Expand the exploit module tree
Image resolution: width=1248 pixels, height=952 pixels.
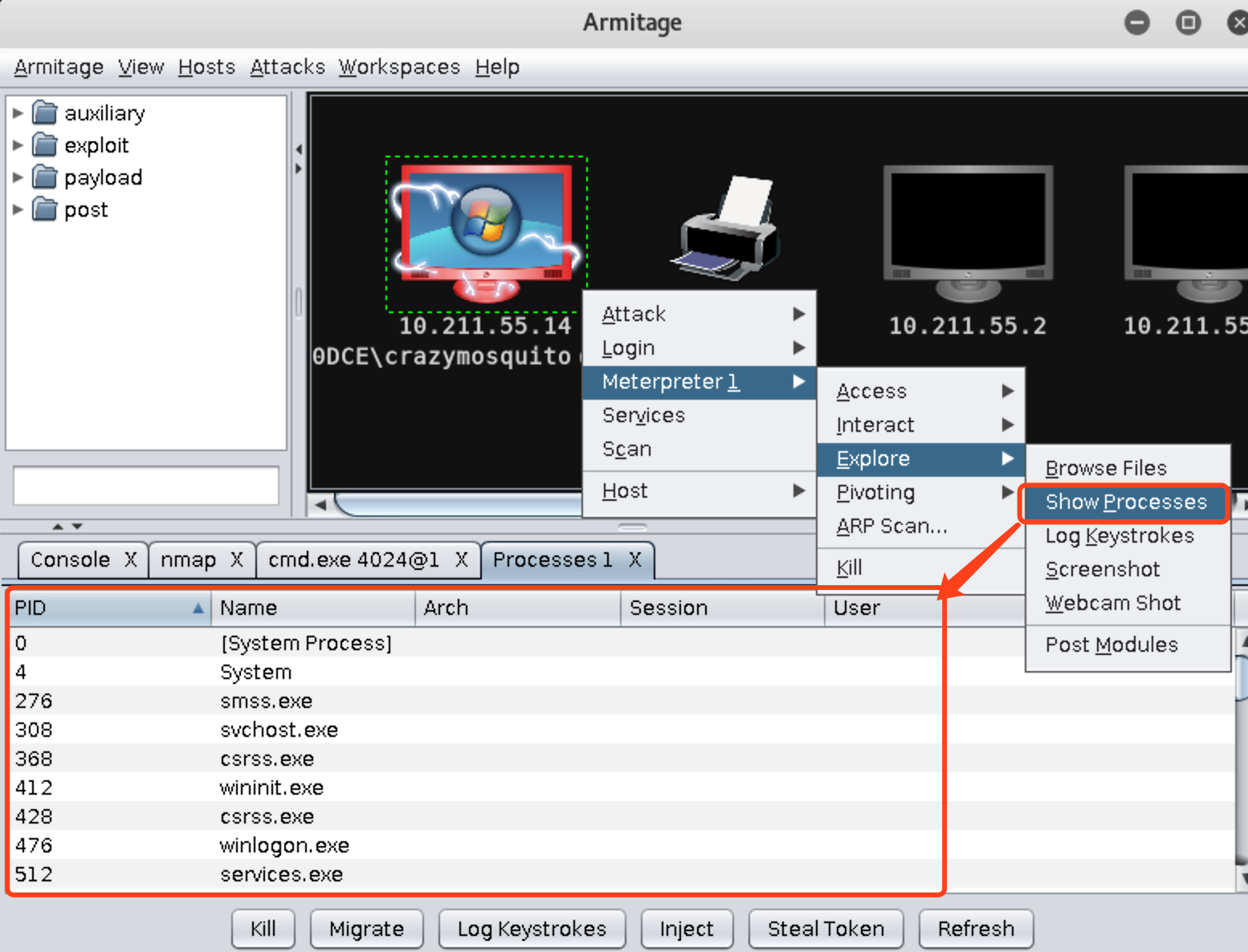[18, 145]
